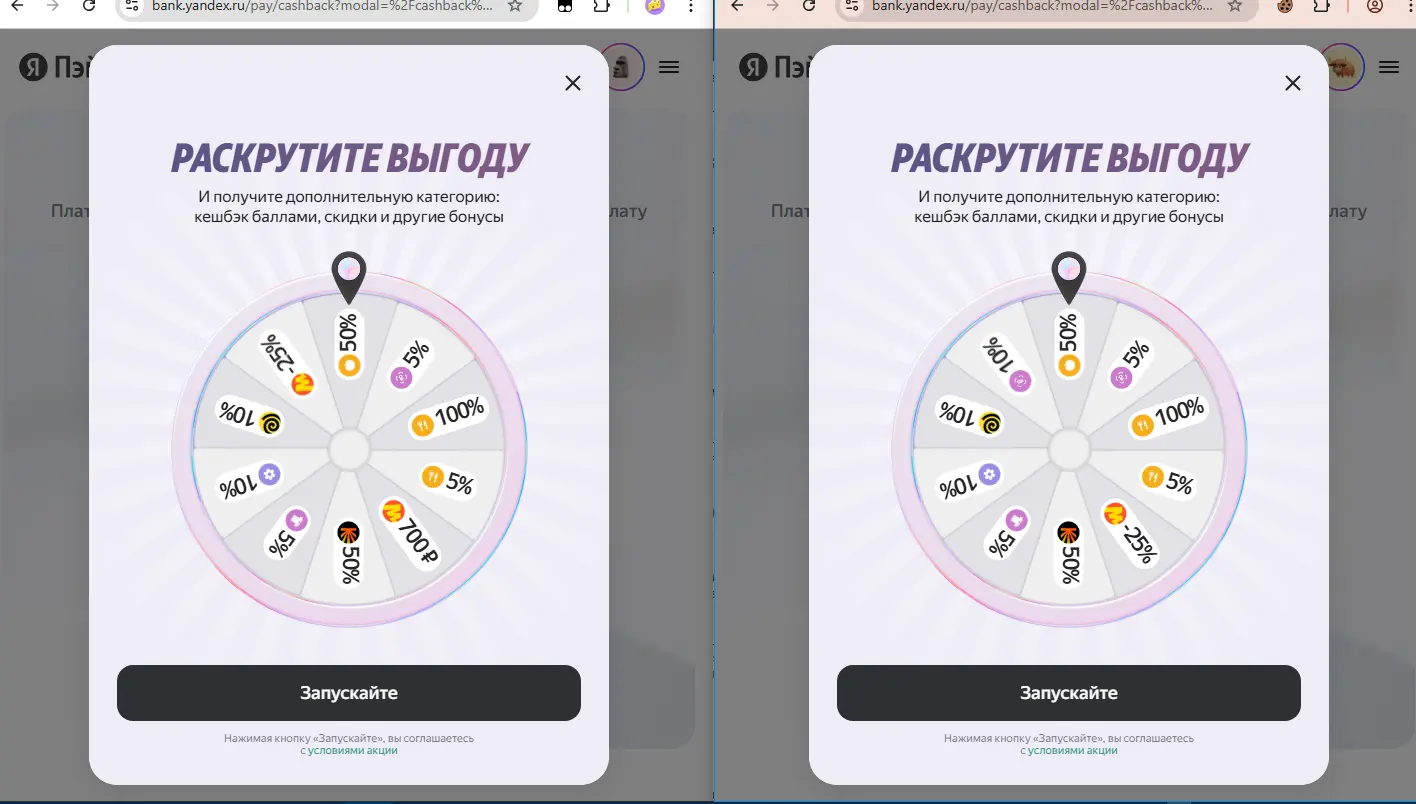
Task: Open условиями акции link in left window
Action: coord(353,751)
